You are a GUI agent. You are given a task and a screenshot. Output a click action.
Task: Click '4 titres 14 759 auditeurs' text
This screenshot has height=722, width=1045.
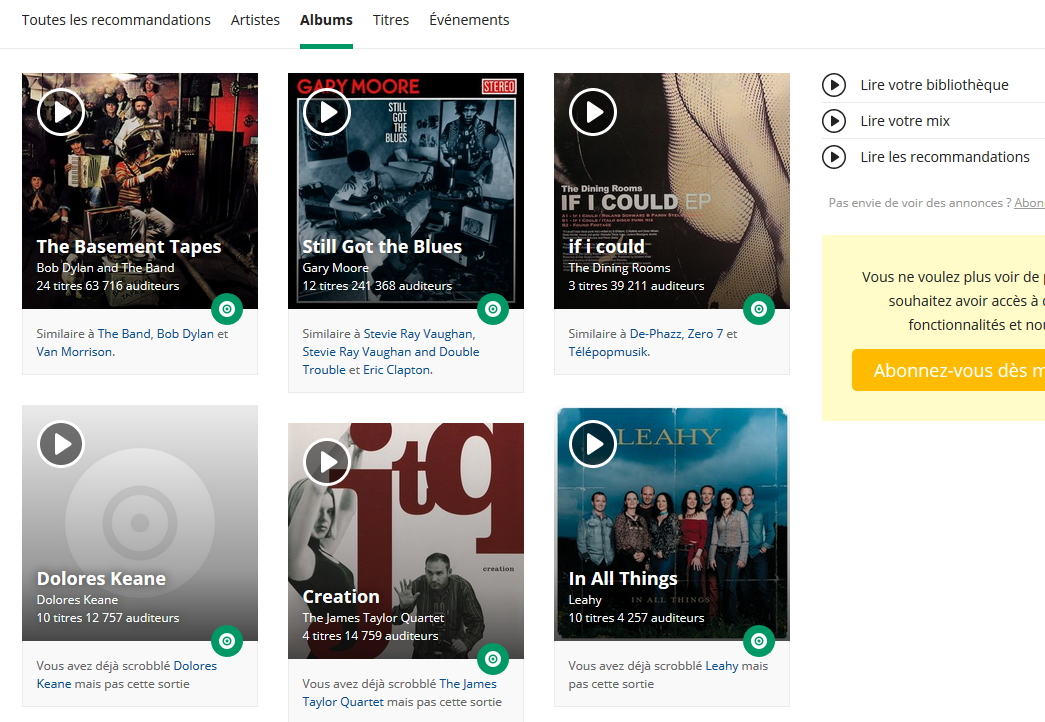[371, 636]
